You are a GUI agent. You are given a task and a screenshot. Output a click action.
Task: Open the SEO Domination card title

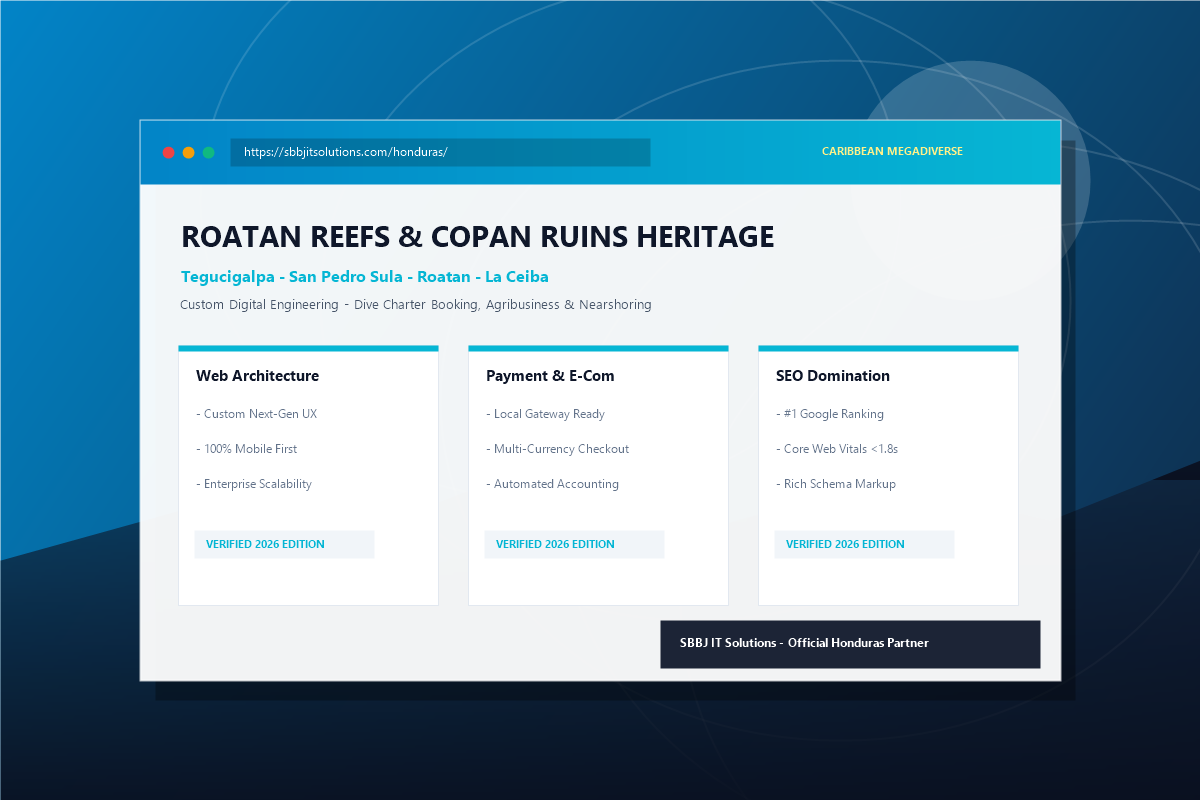(x=833, y=376)
